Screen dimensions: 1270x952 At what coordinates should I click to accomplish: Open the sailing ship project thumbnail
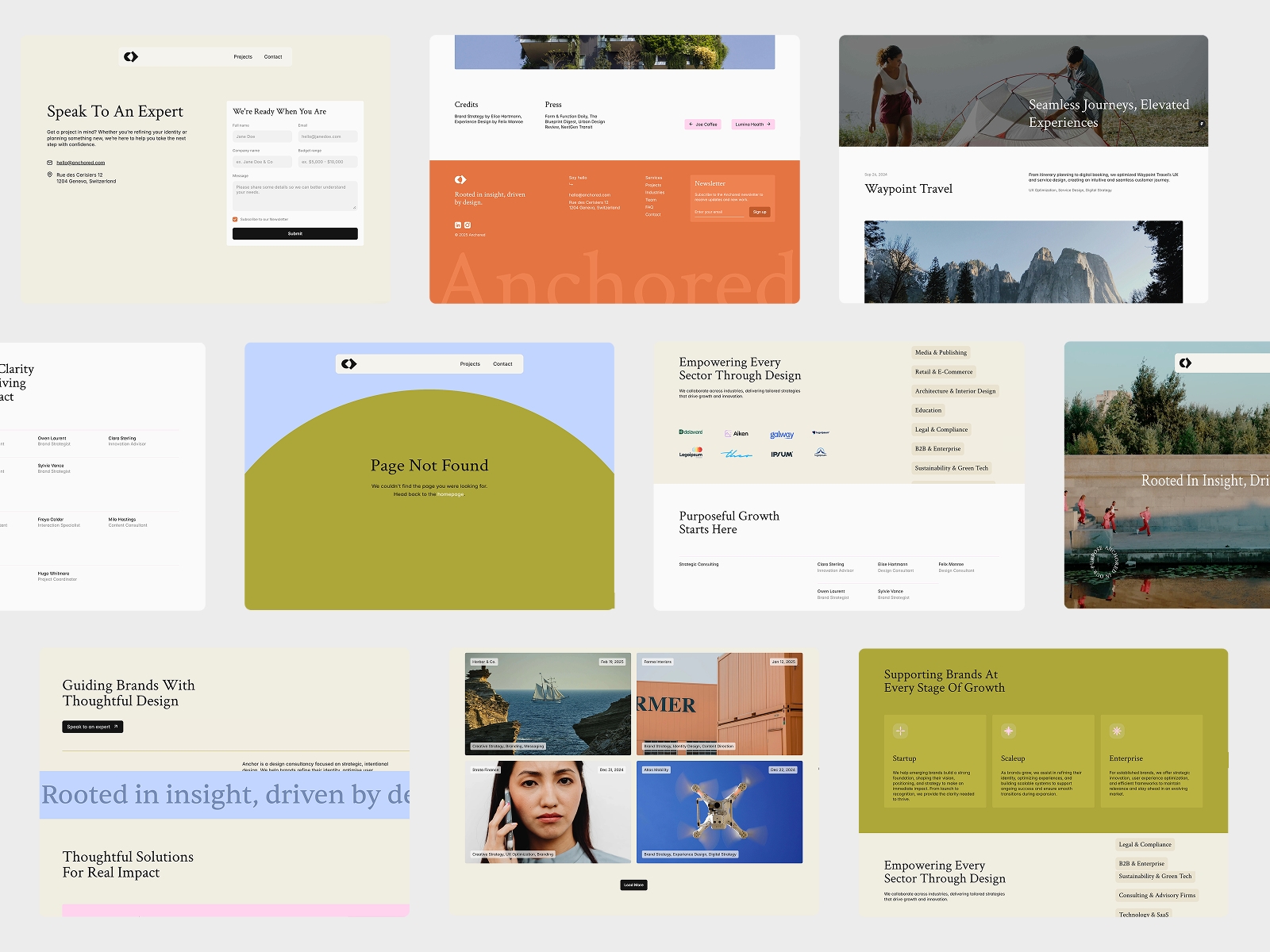pyautogui.click(x=548, y=704)
